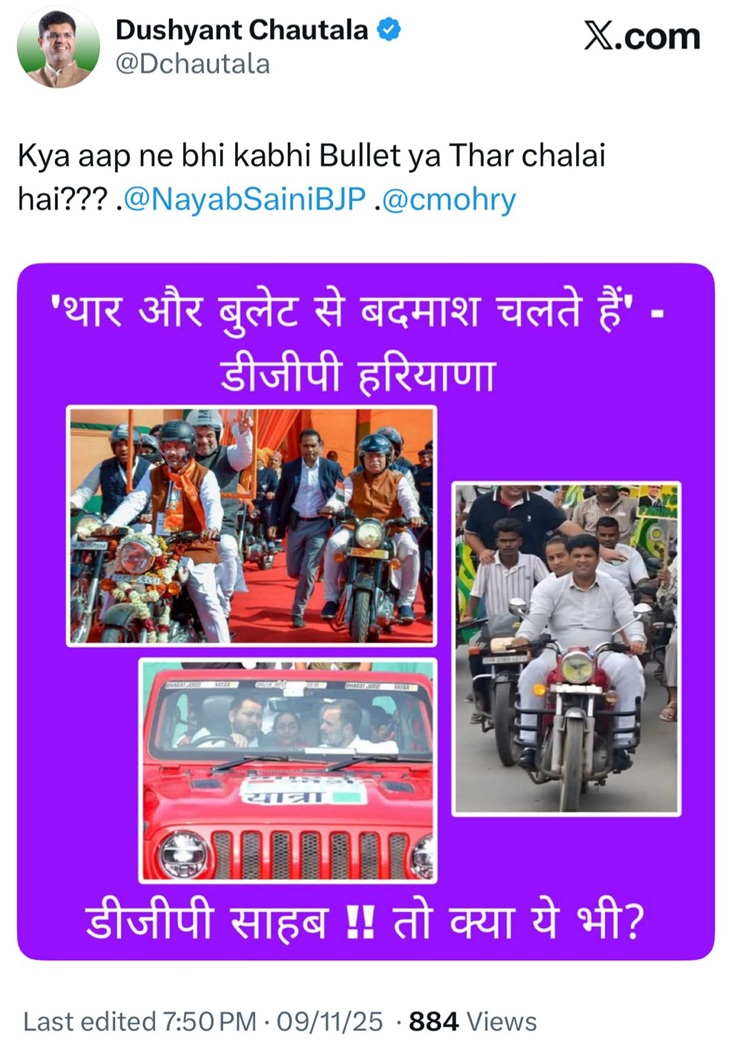The height and width of the screenshot is (1051, 730).
Task: Open the @NayabSainiBJP mention
Action: click(245, 199)
